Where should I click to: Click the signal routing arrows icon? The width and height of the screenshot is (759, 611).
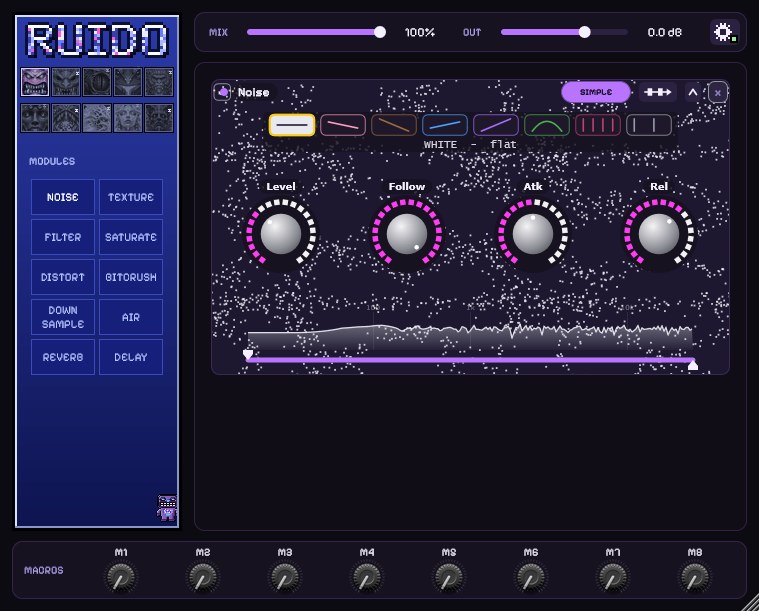coord(657,92)
